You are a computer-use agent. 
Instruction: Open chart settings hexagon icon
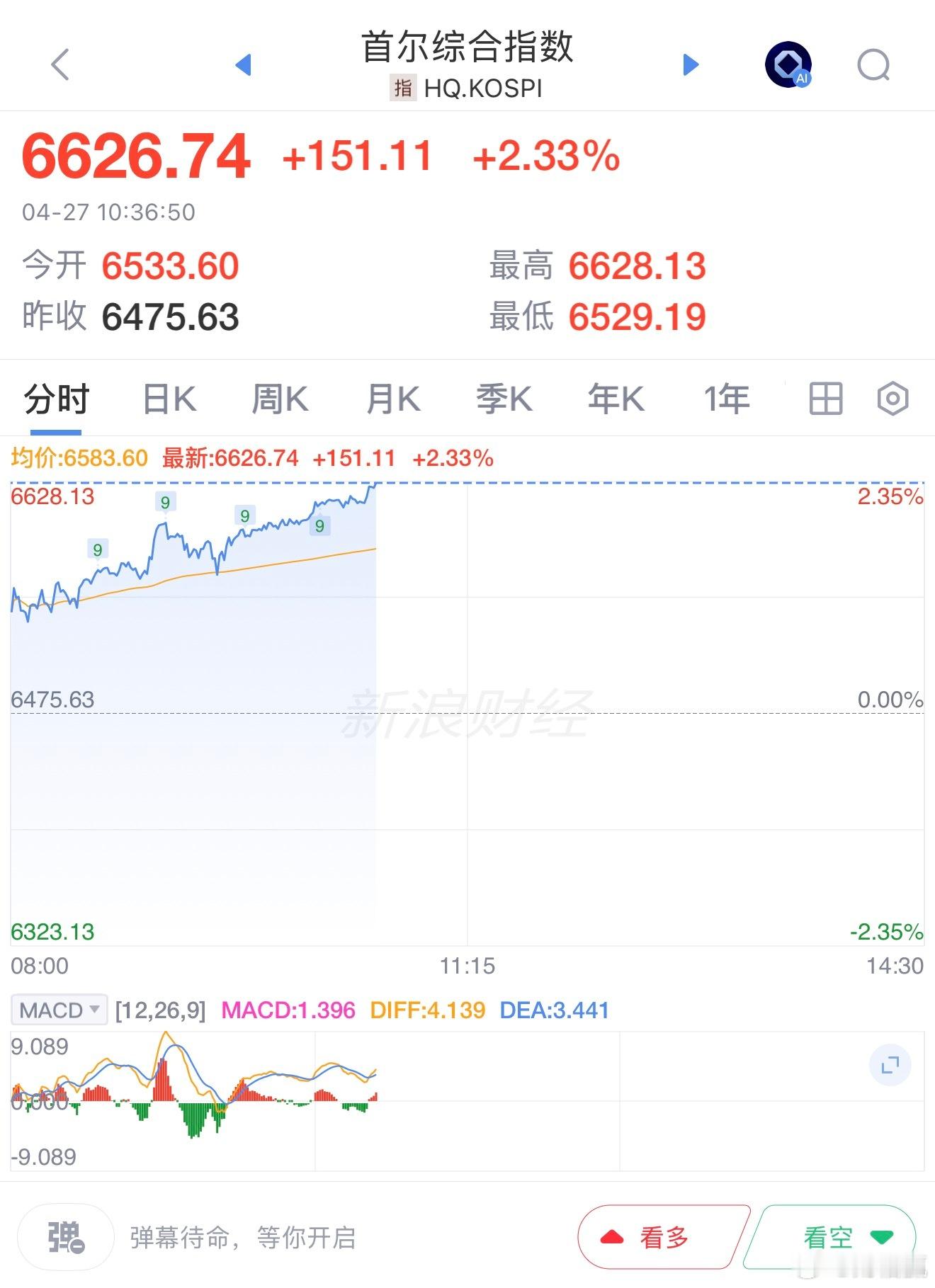tap(892, 399)
